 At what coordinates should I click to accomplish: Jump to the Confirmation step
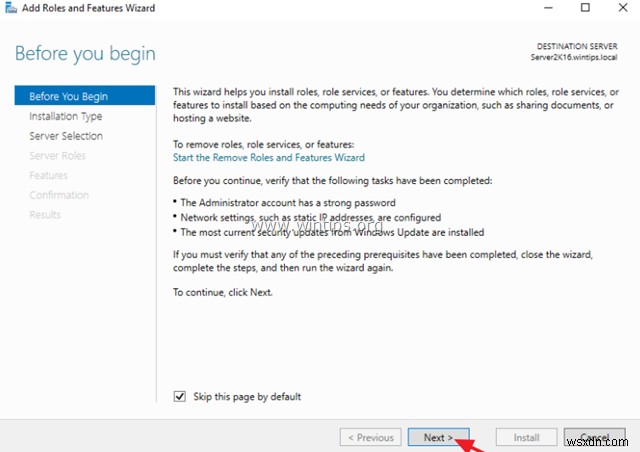[x=59, y=195]
